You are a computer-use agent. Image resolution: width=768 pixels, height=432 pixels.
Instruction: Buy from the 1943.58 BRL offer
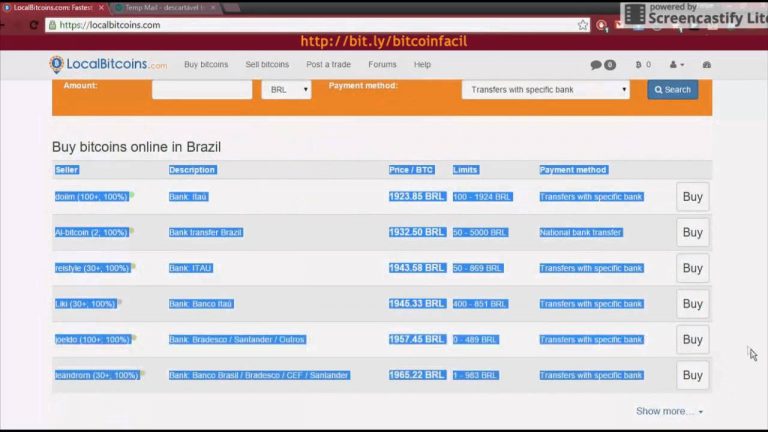[693, 268]
